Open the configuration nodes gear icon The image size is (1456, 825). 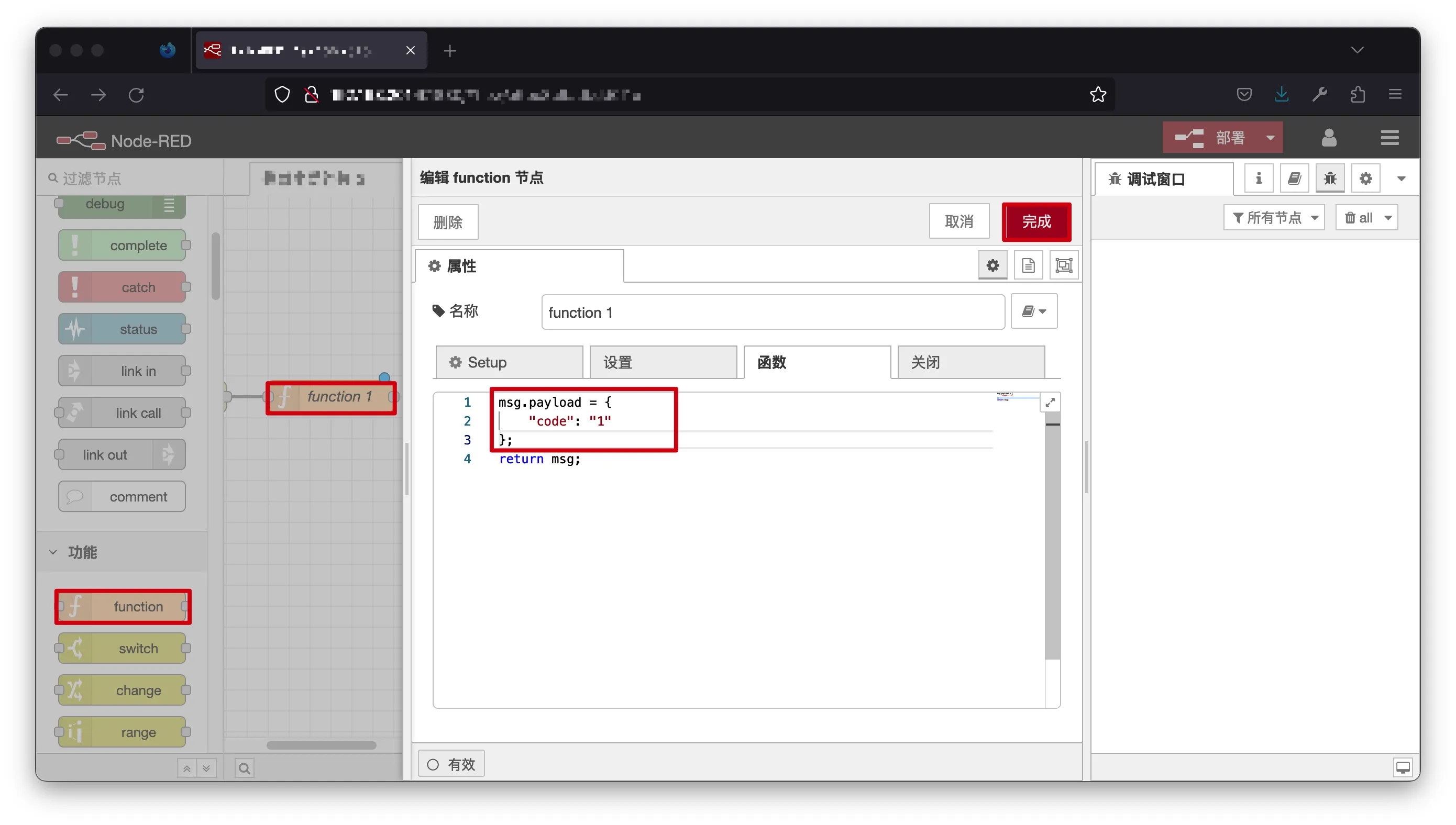[x=1365, y=179]
